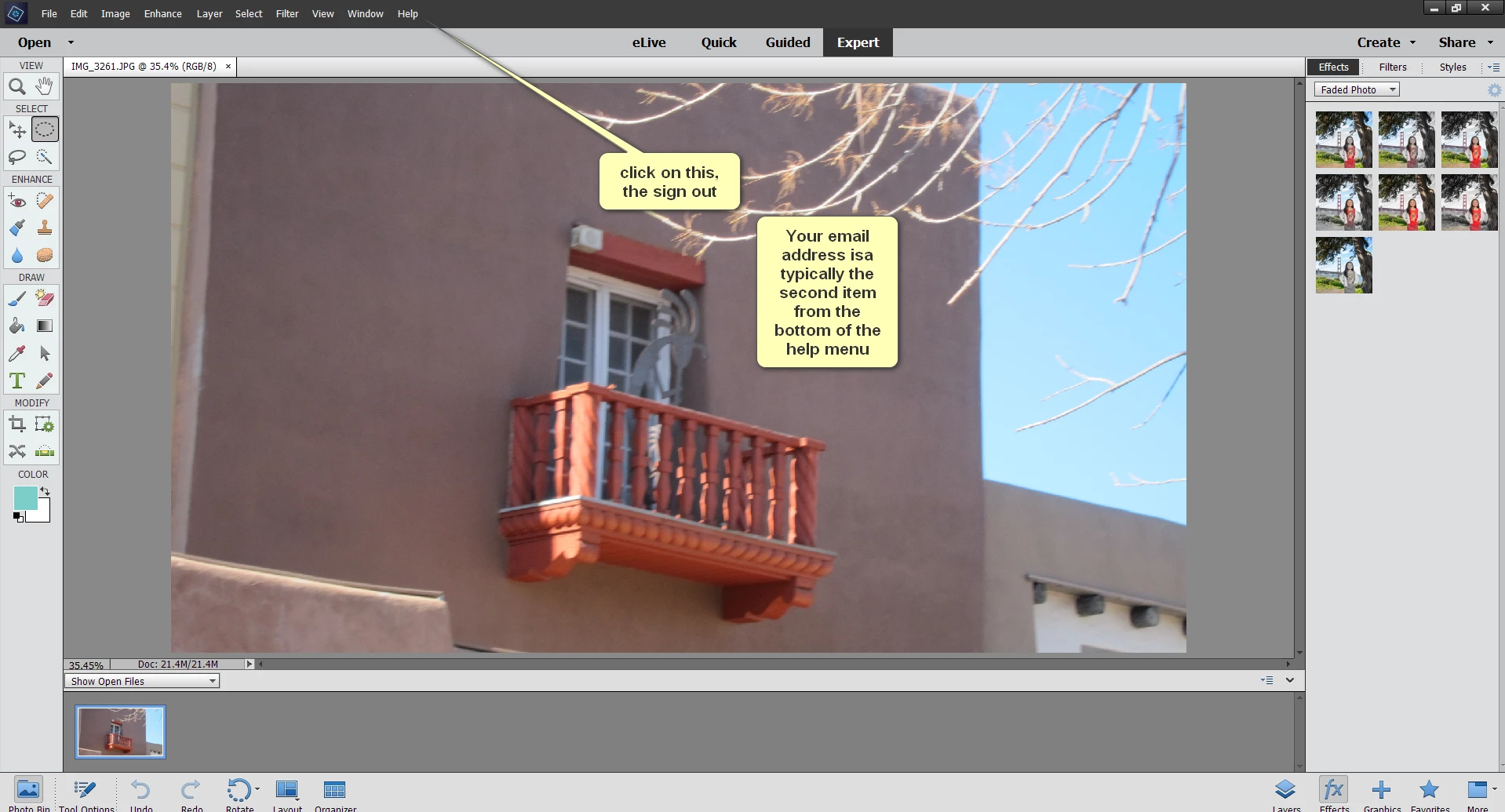Image resolution: width=1505 pixels, height=812 pixels.
Task: Expand the Open button dropdown arrow
Action: tap(71, 42)
